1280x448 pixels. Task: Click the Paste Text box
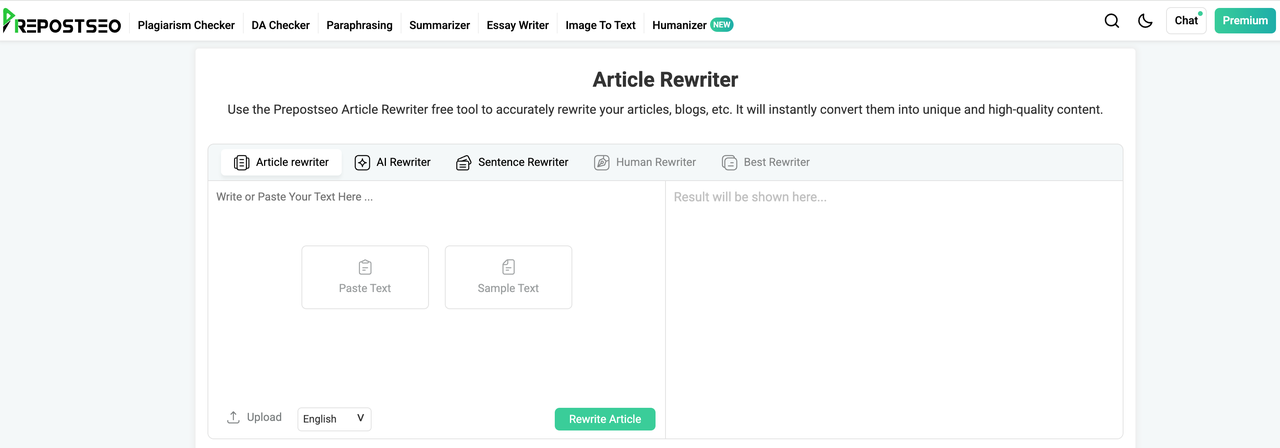365,277
